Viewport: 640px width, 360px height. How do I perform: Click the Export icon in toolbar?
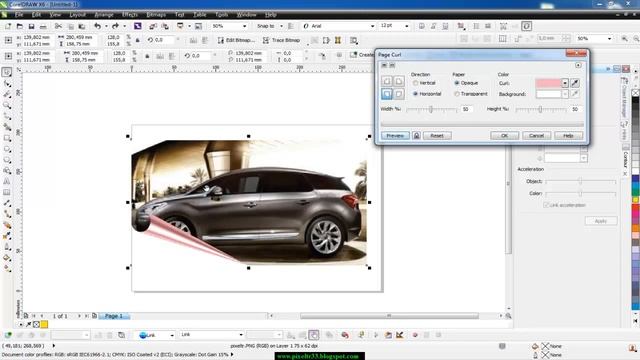coord(165,26)
